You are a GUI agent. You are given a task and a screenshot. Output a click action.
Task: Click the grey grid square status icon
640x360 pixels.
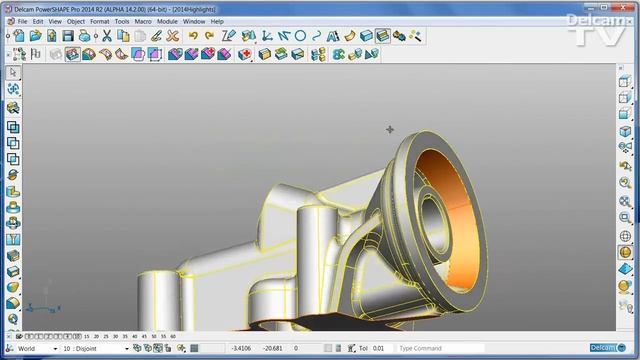[x=194, y=349]
